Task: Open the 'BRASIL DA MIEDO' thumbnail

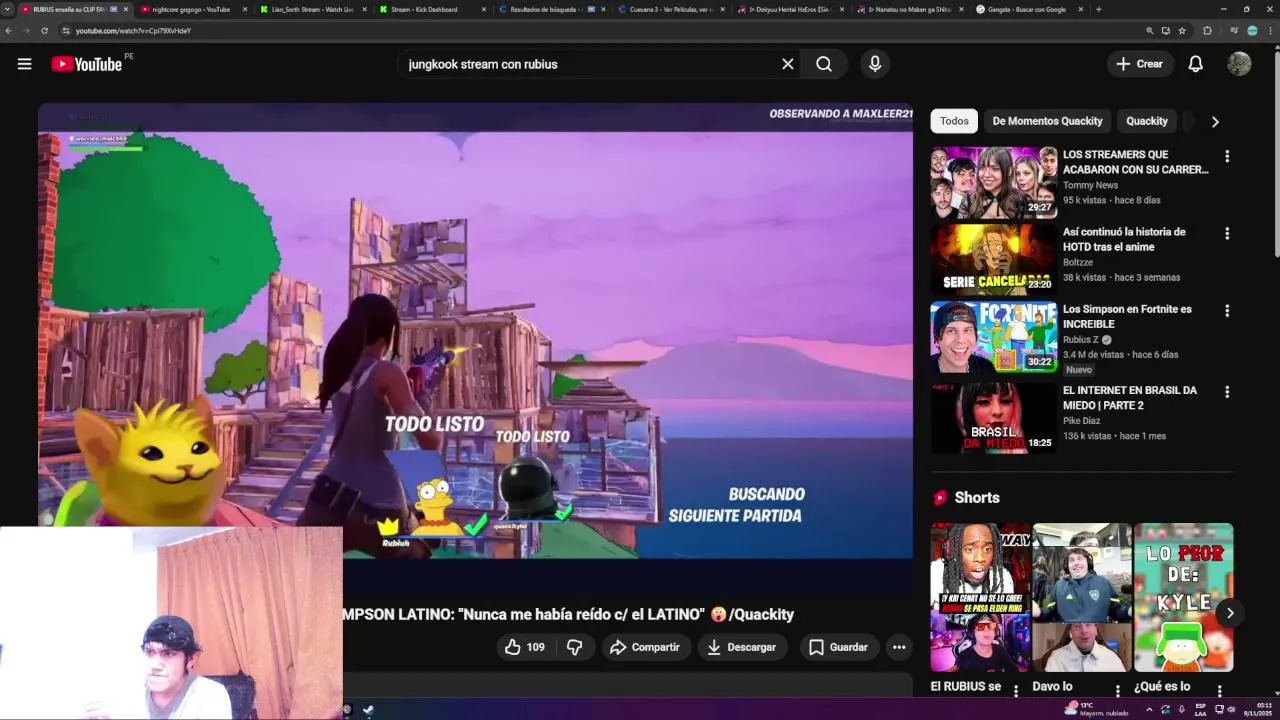Action: [x=994, y=417]
